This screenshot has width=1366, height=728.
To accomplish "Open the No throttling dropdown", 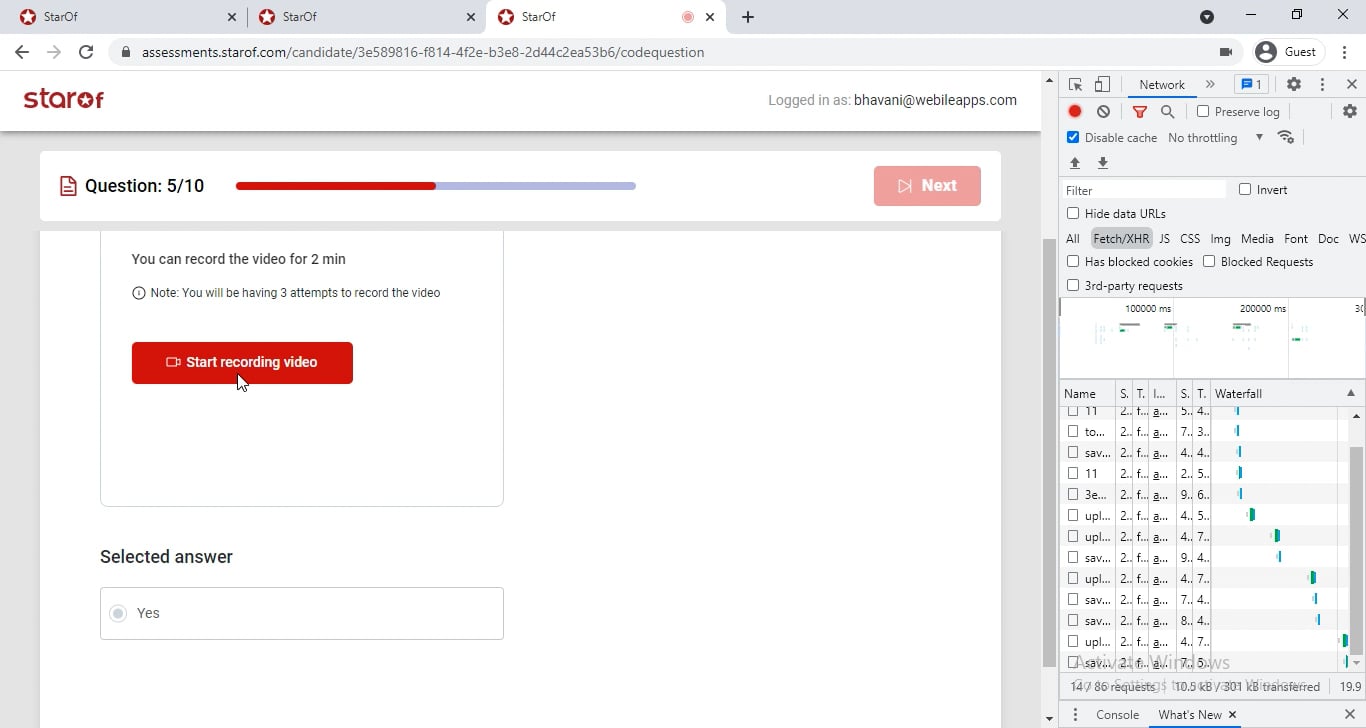I will tap(1215, 138).
